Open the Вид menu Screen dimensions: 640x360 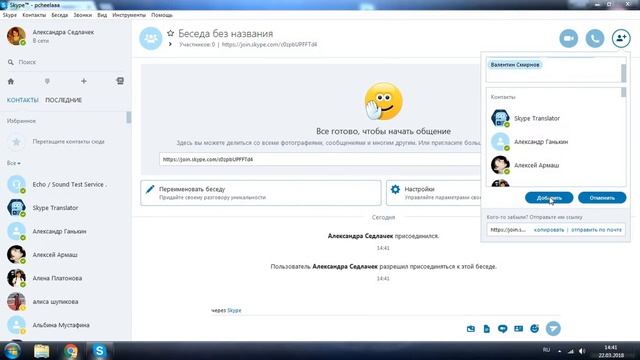point(102,15)
